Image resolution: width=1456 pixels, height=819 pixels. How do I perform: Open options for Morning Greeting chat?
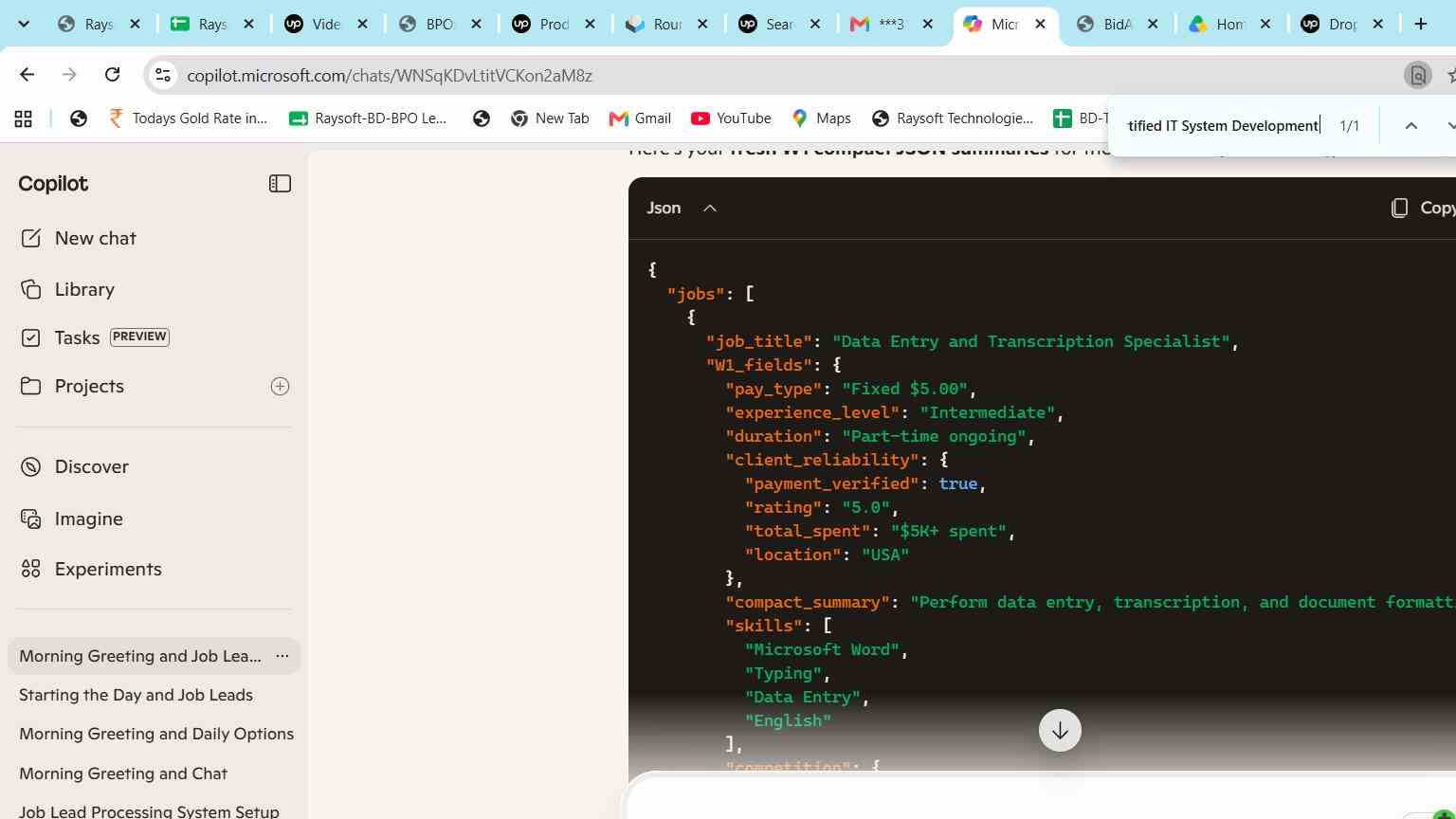(282, 656)
